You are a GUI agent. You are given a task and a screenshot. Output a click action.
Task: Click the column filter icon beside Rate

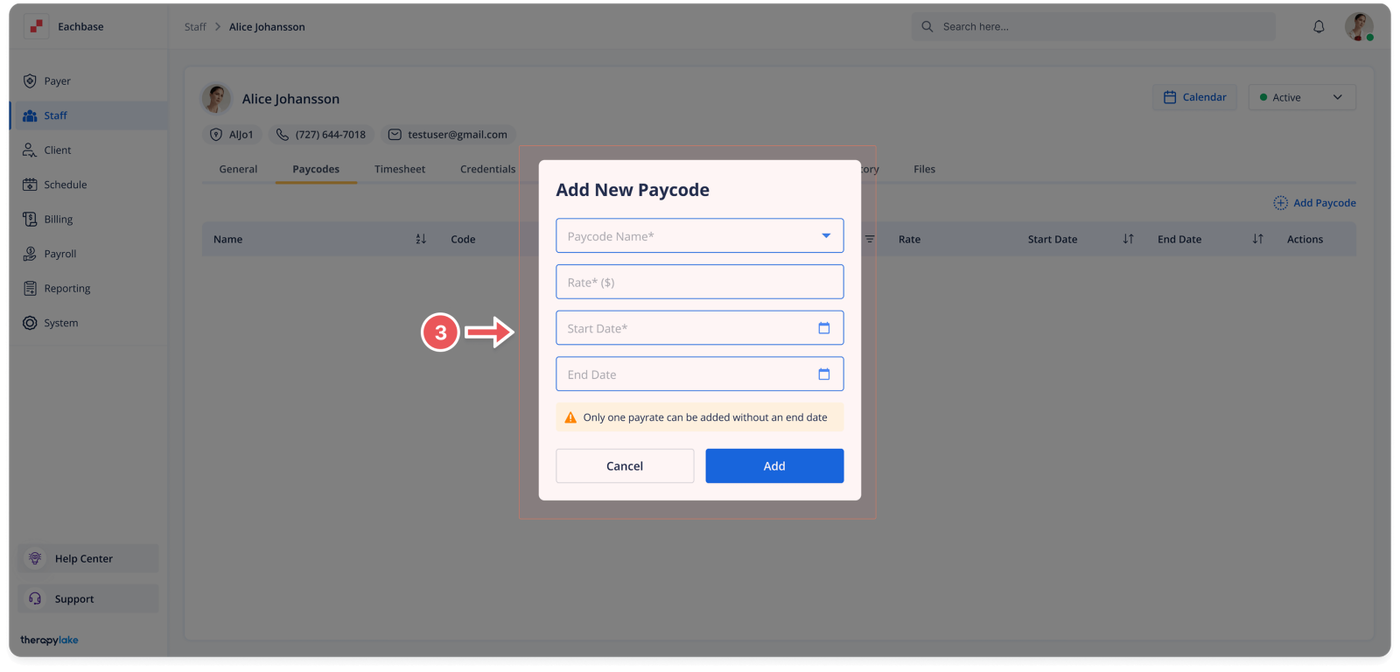click(869, 239)
